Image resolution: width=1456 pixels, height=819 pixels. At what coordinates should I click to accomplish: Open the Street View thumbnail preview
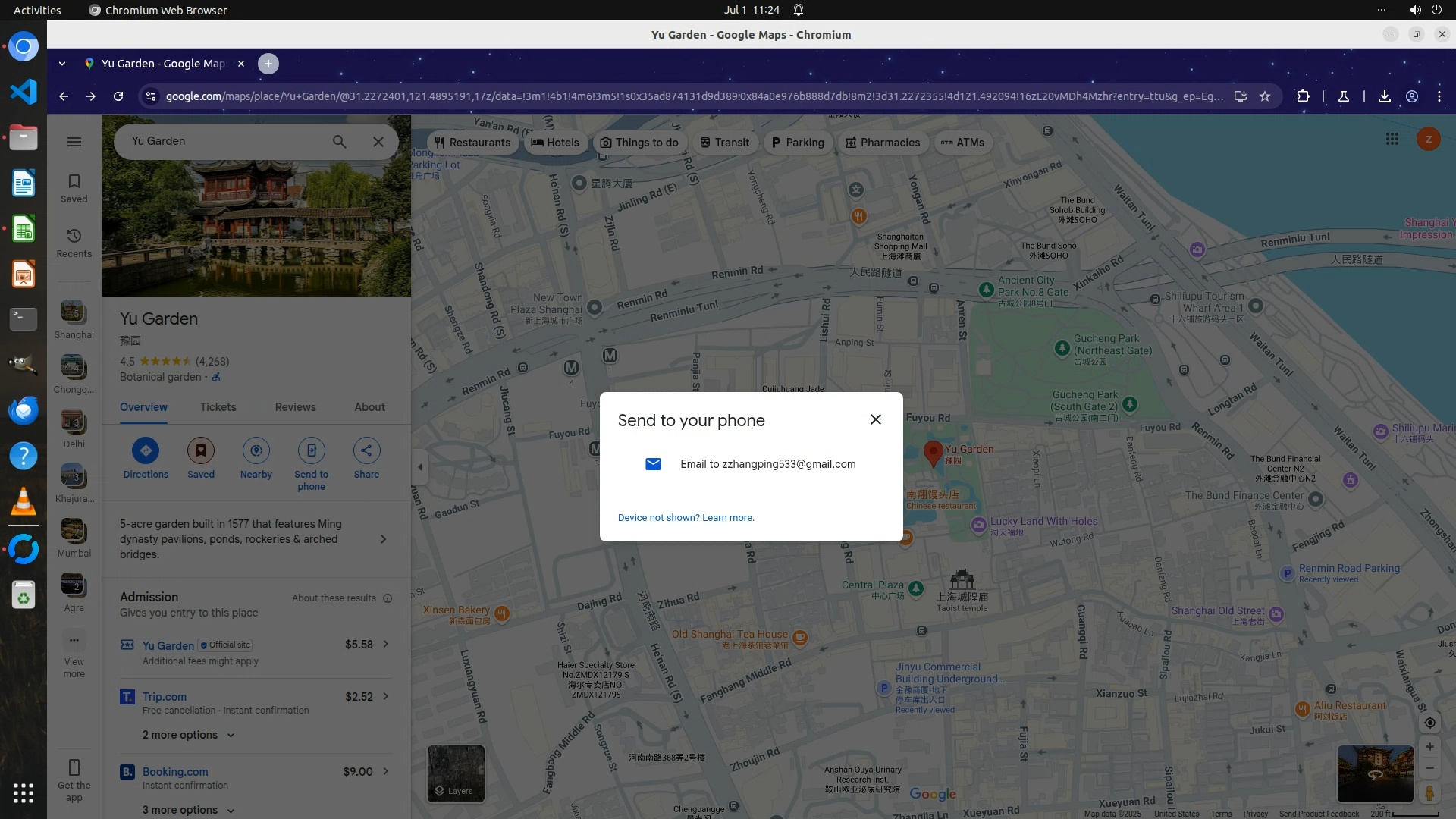(x=1374, y=773)
